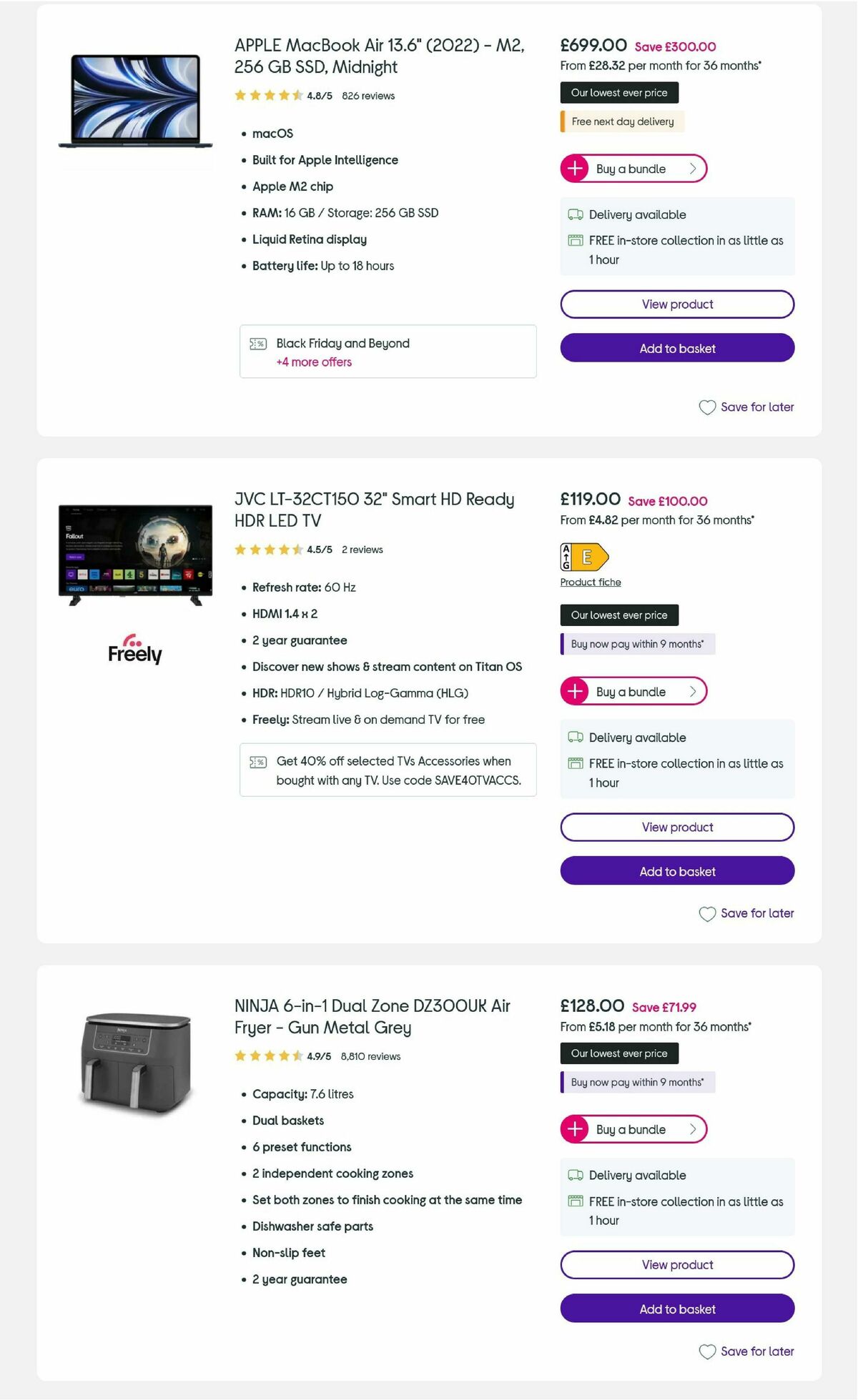Click the pink plus icon on MacBook's Buy a bundle
858x1400 pixels.
[575, 169]
